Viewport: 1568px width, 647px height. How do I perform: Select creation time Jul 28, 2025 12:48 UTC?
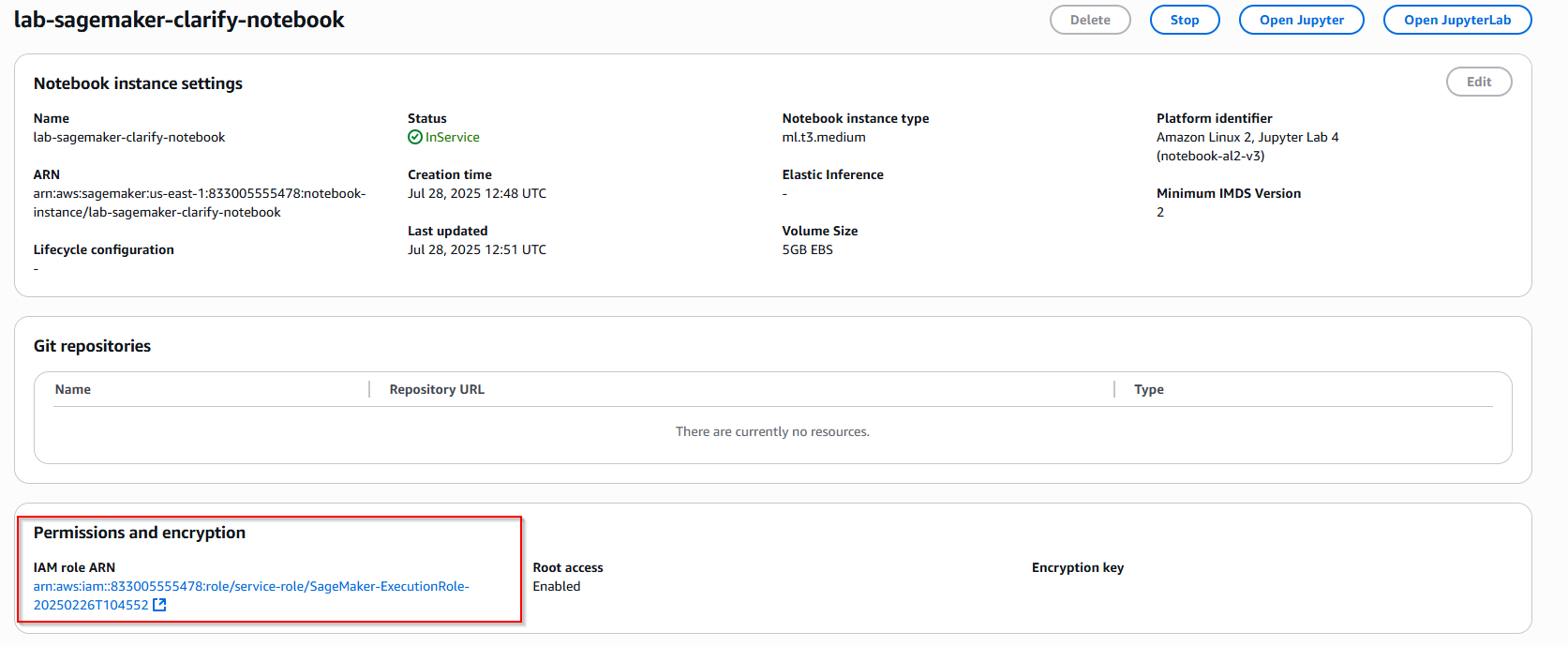tap(477, 193)
